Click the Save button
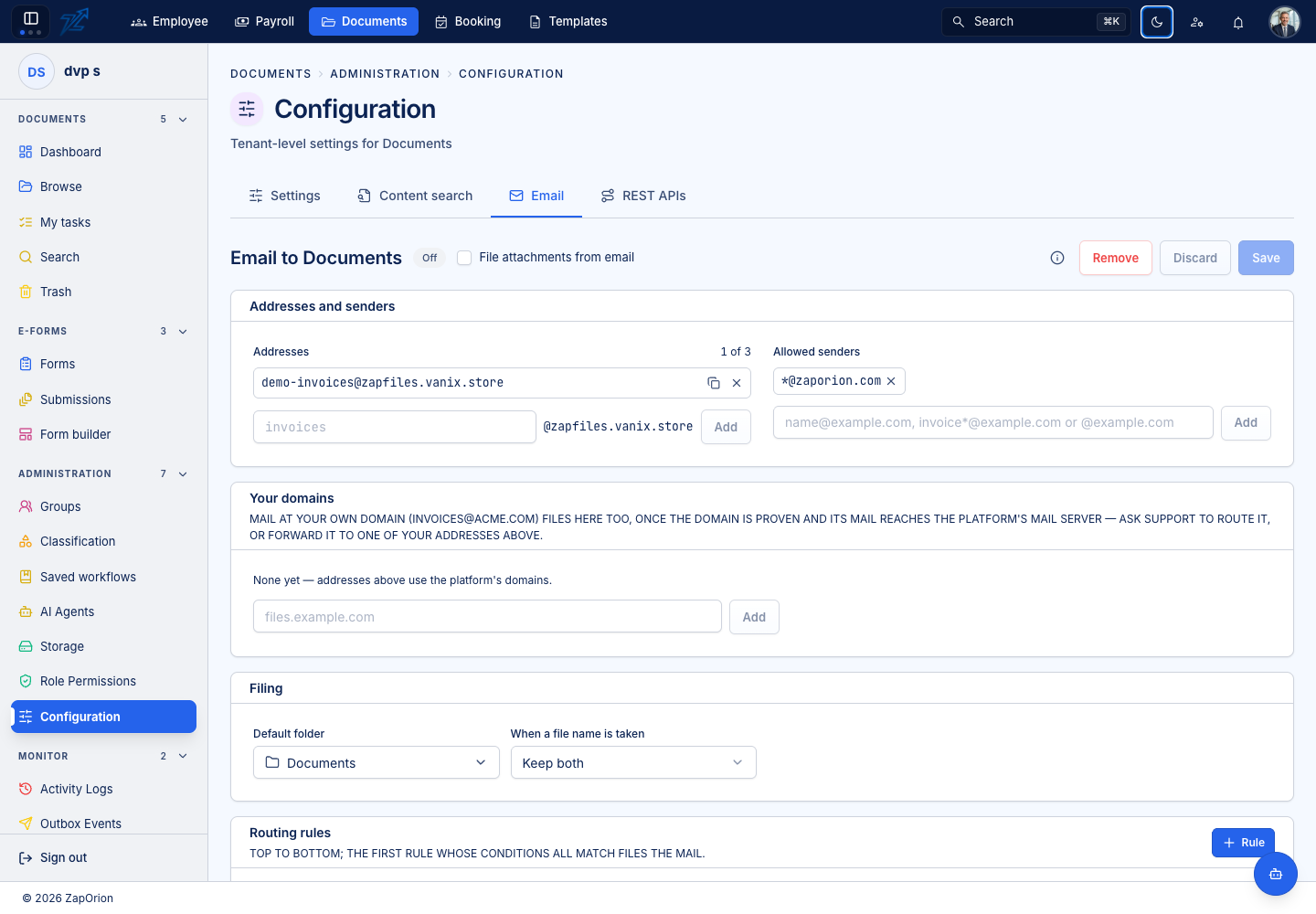Viewport: 1316px width, 914px height. 1266,258
